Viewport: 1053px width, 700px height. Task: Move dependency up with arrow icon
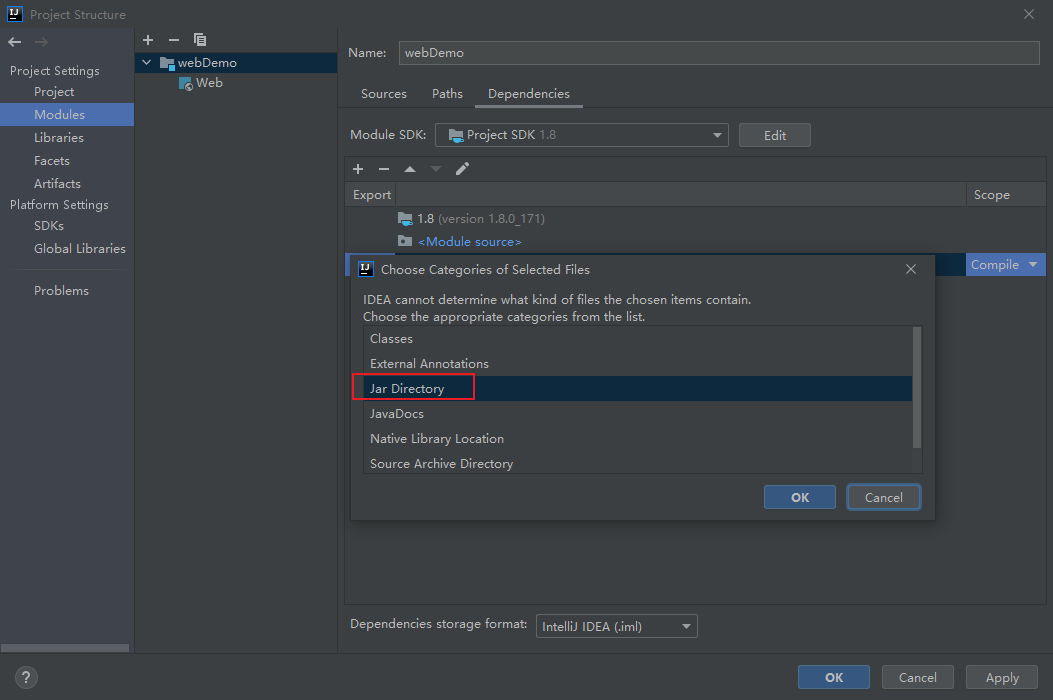coord(410,169)
